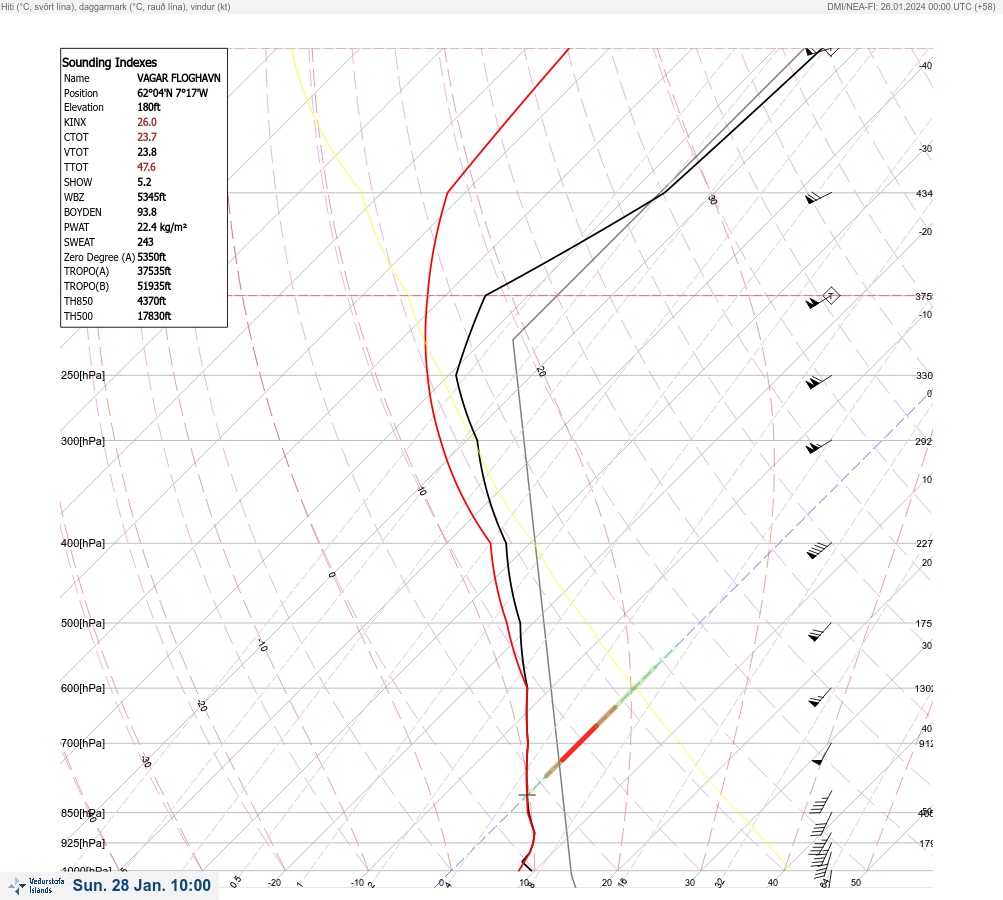
Task: Click the 500[hPa] pressure label
Action: click(83, 623)
